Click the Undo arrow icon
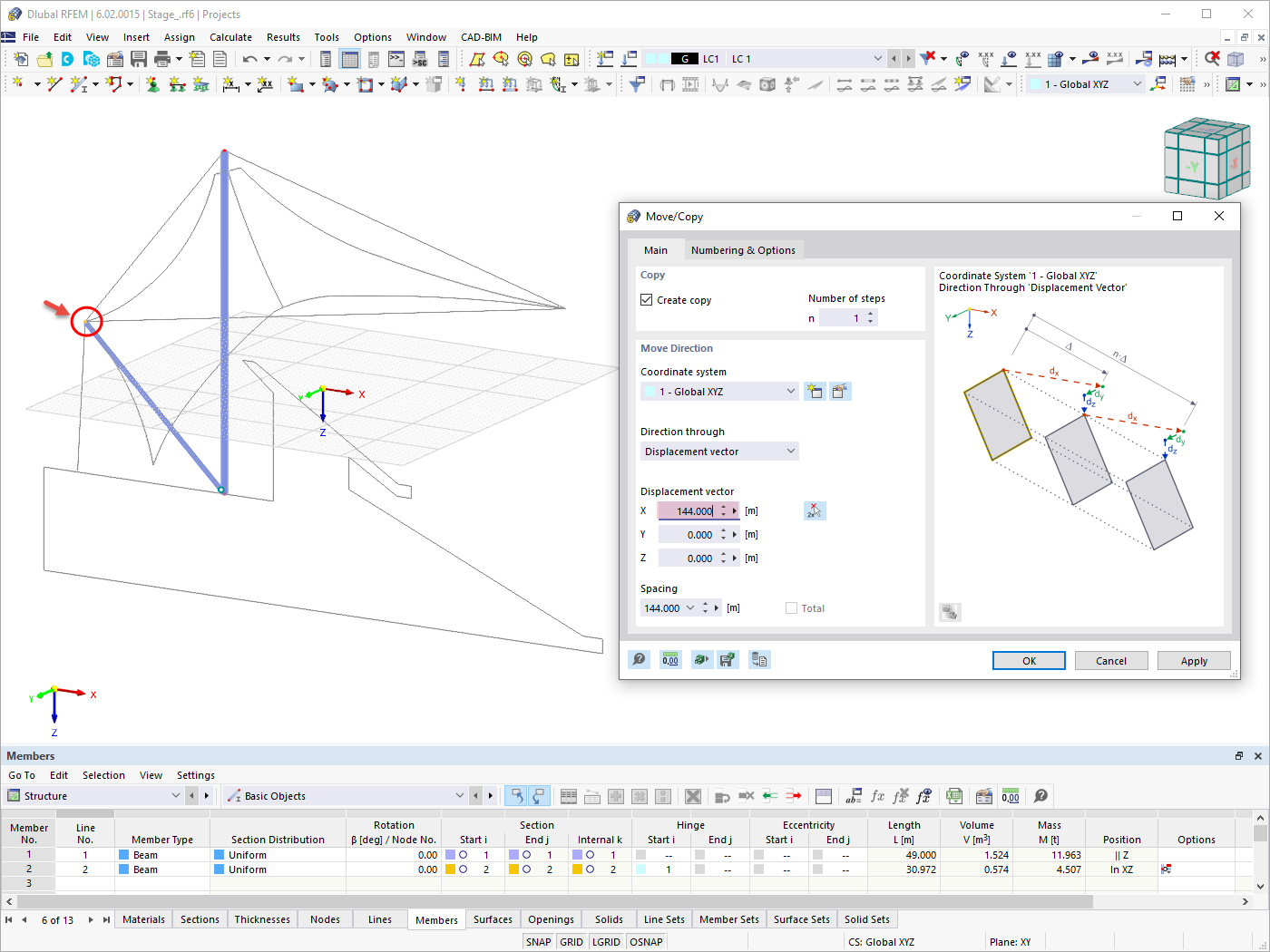 249,59
